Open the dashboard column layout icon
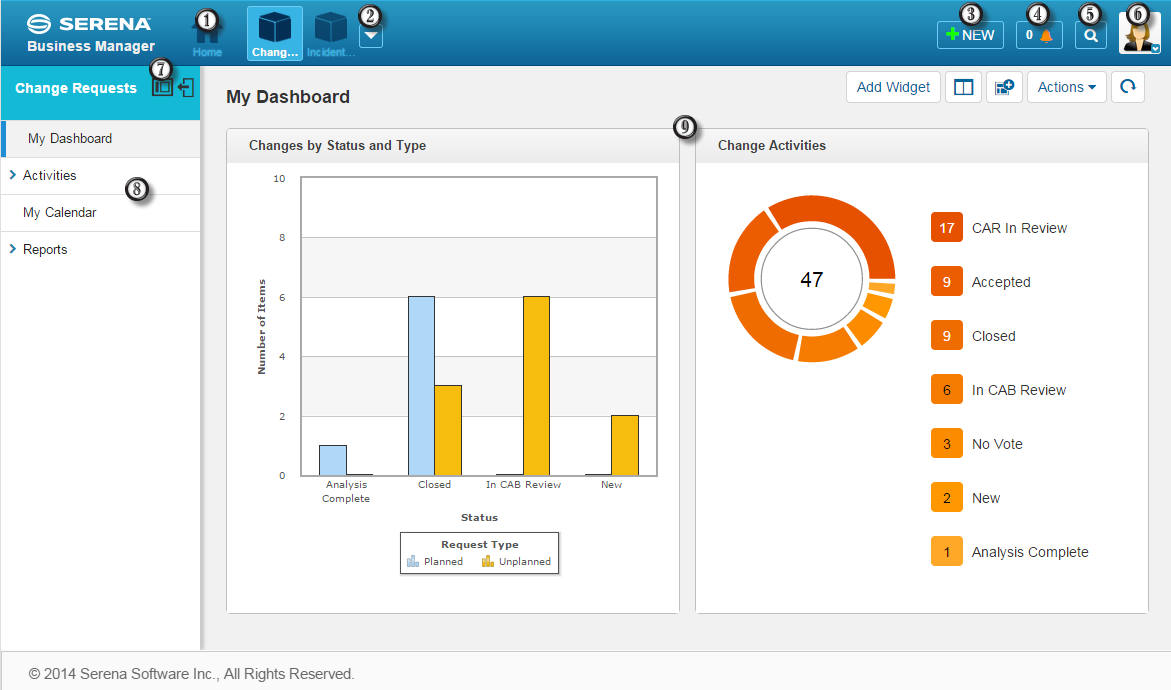Image resolution: width=1171 pixels, height=690 pixels. 963,87
